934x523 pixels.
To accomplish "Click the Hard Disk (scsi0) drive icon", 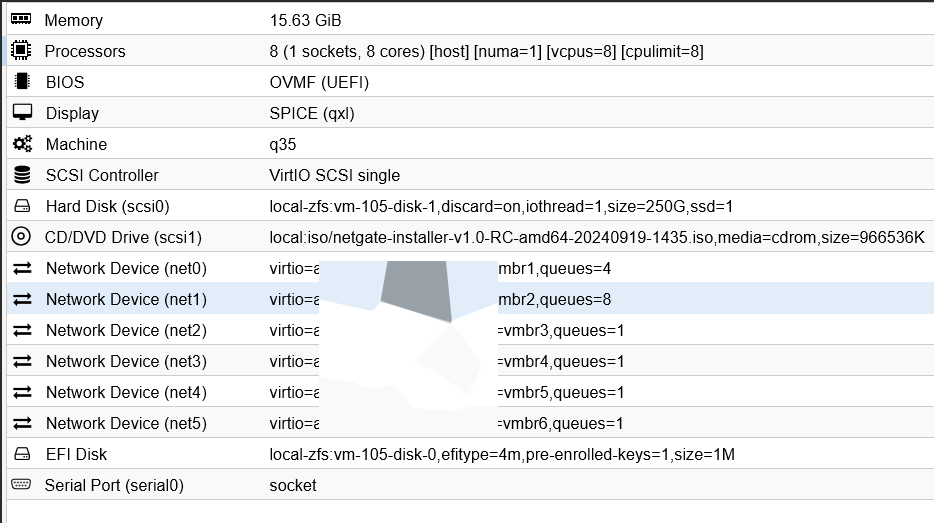I will click(x=22, y=207).
